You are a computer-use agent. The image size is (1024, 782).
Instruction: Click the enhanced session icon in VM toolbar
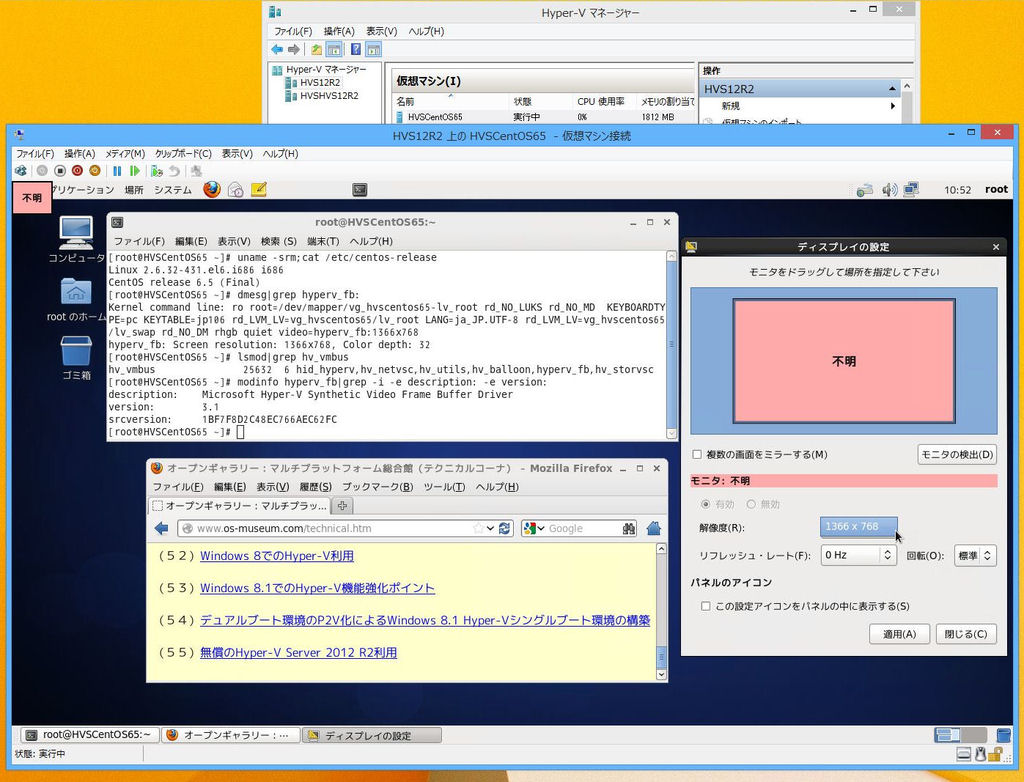tap(196, 171)
